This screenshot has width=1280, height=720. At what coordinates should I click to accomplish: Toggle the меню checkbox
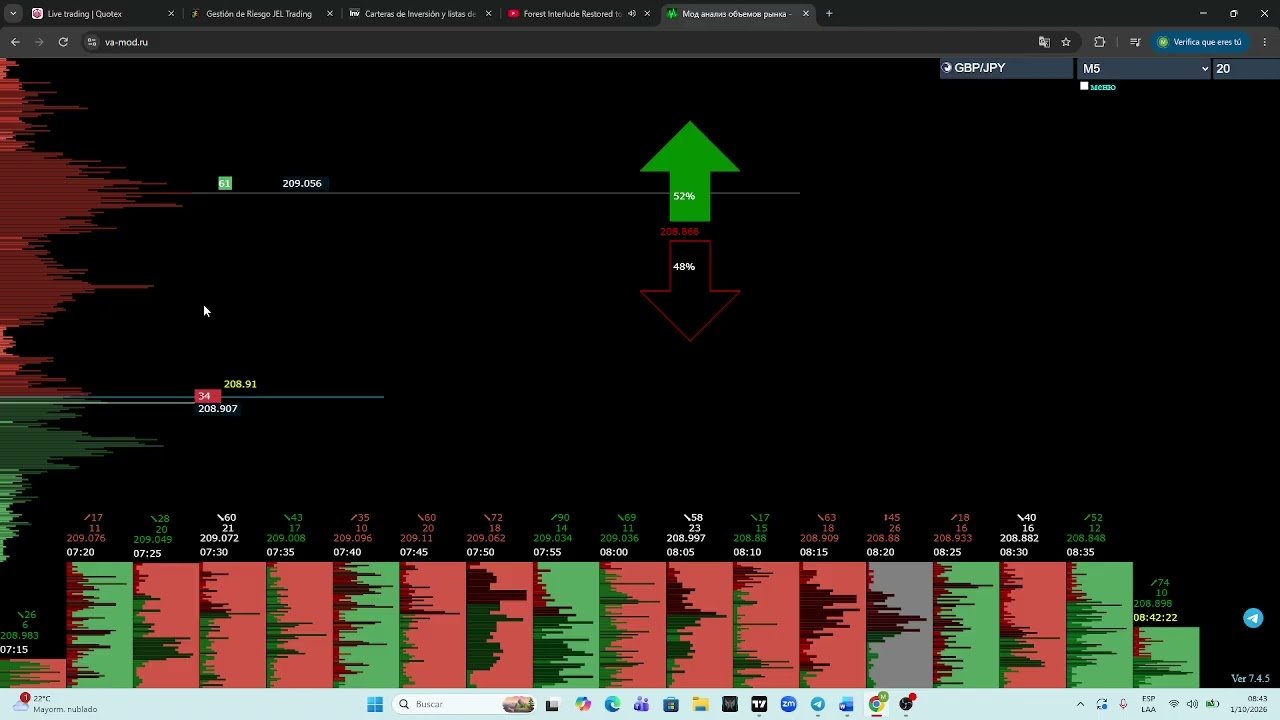pyautogui.click(x=1084, y=86)
